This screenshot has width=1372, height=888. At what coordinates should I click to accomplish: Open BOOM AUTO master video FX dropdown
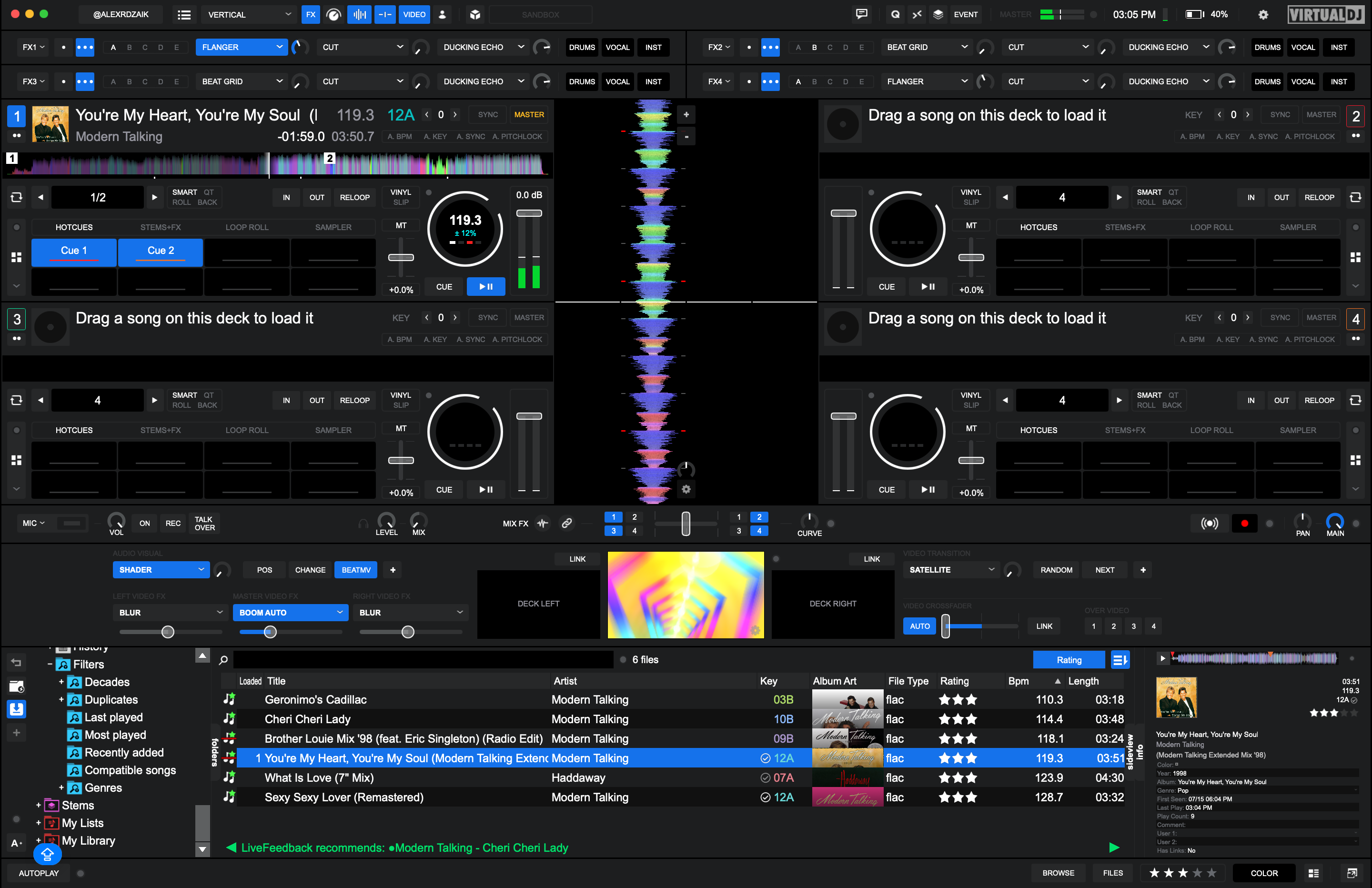coord(291,612)
